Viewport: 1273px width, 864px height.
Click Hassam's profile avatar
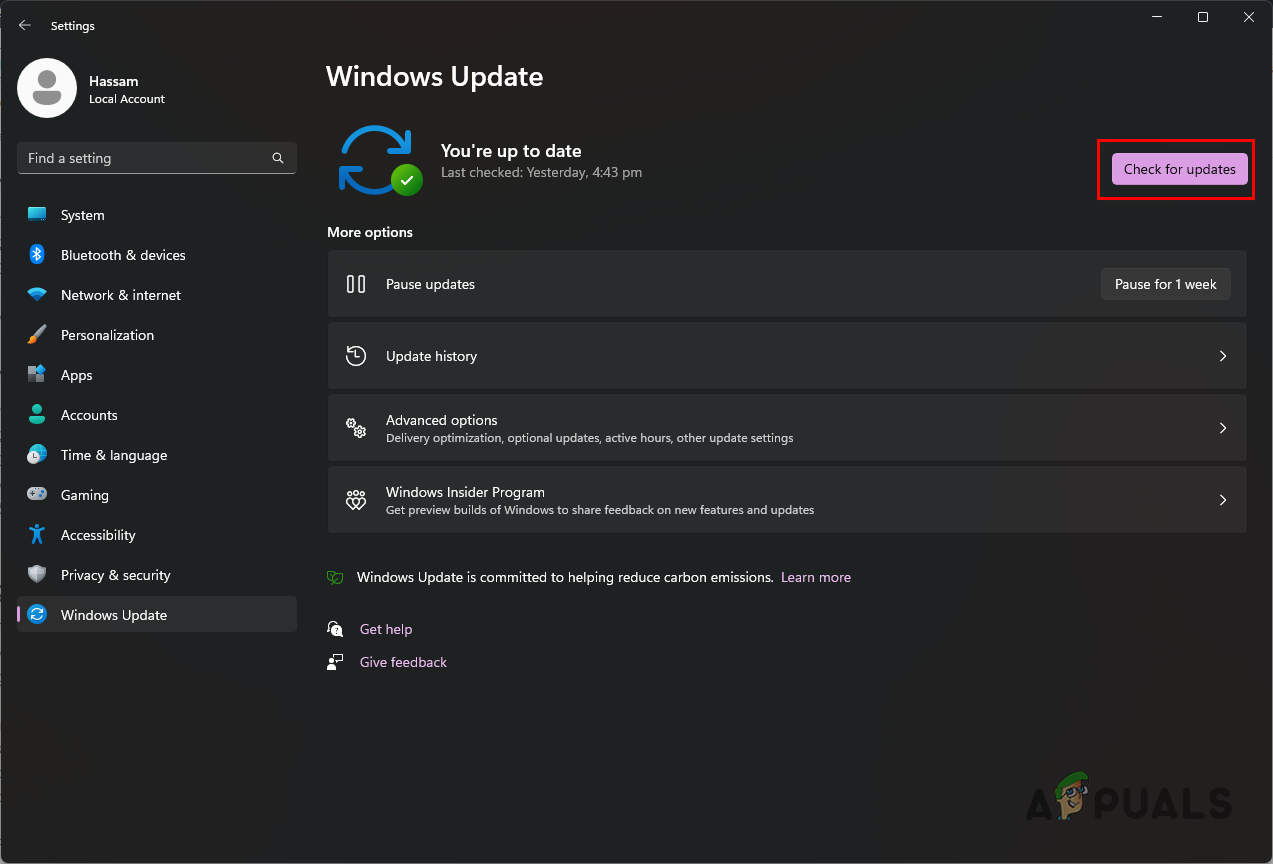pyautogui.click(x=48, y=88)
